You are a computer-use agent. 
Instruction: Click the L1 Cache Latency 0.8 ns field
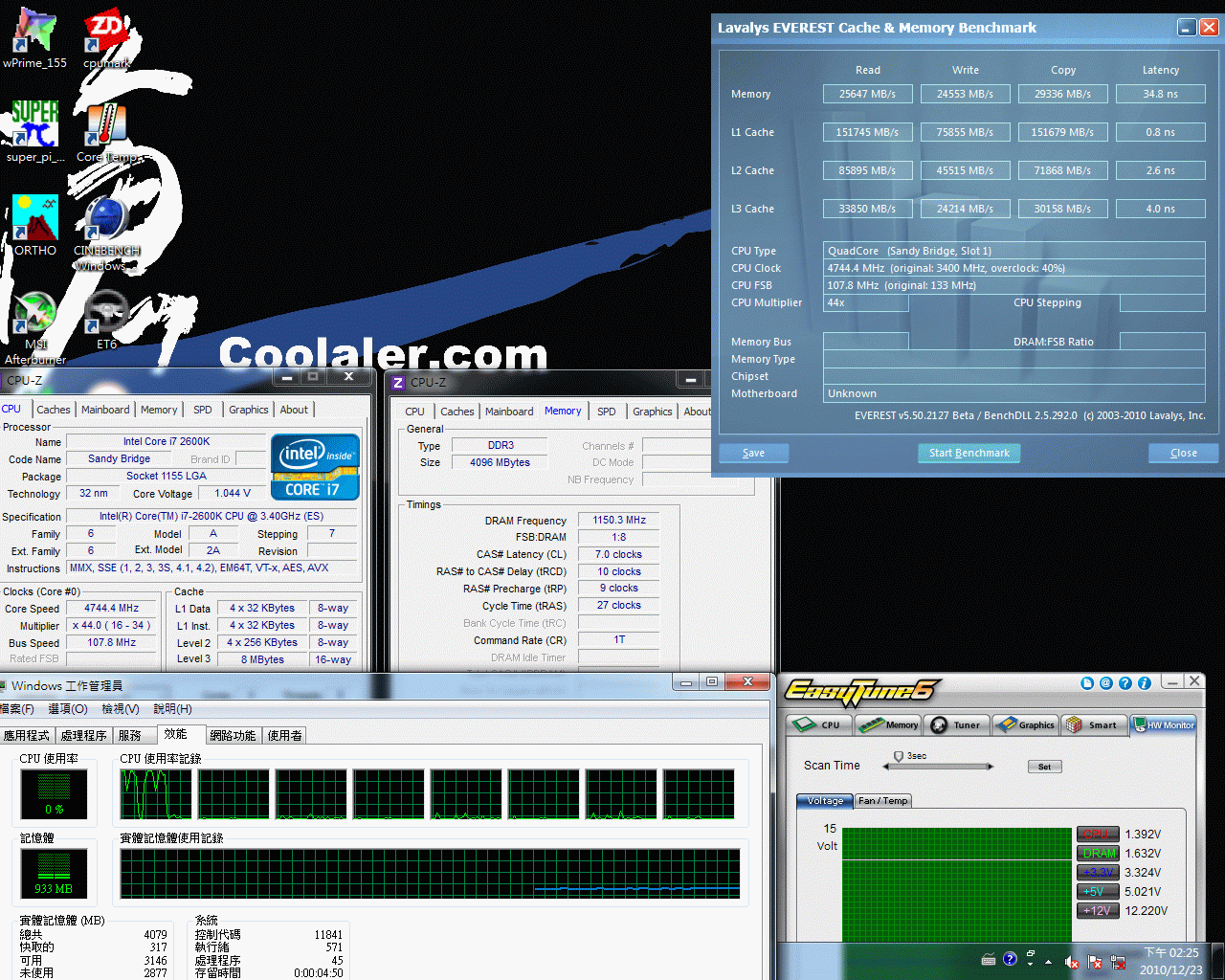(x=1160, y=132)
